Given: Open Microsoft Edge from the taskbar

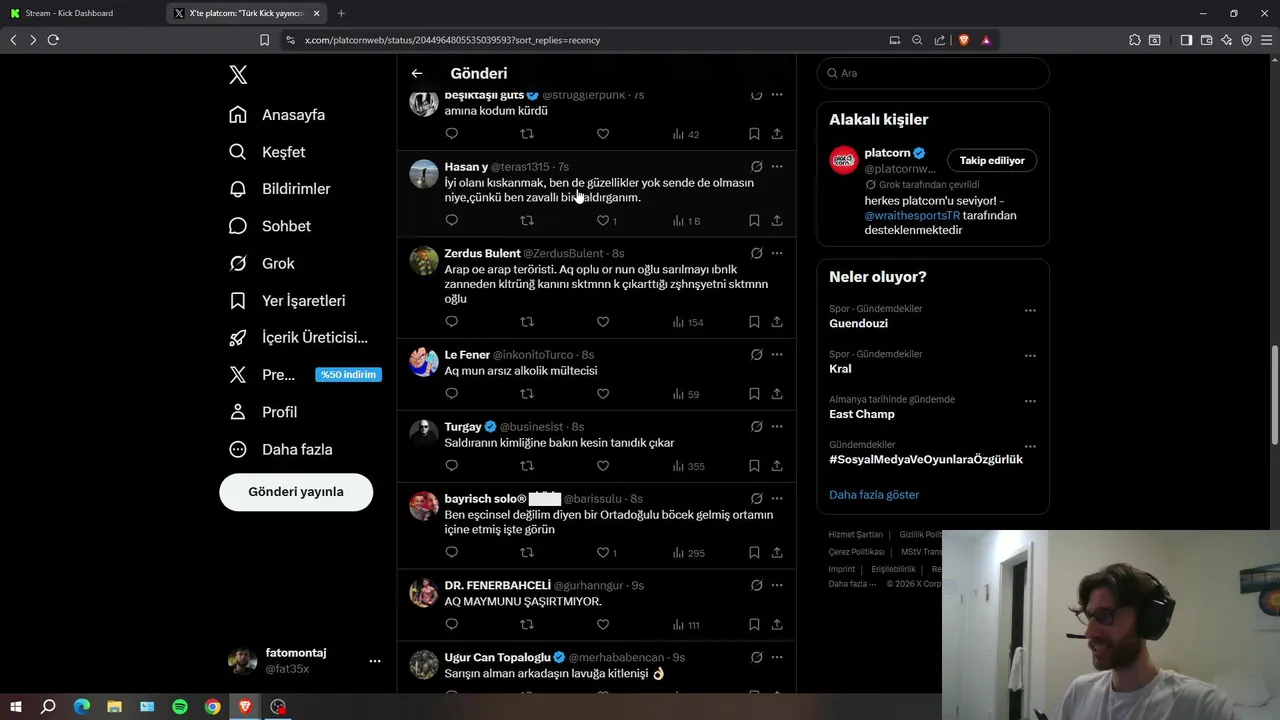Looking at the screenshot, I should tap(81, 707).
